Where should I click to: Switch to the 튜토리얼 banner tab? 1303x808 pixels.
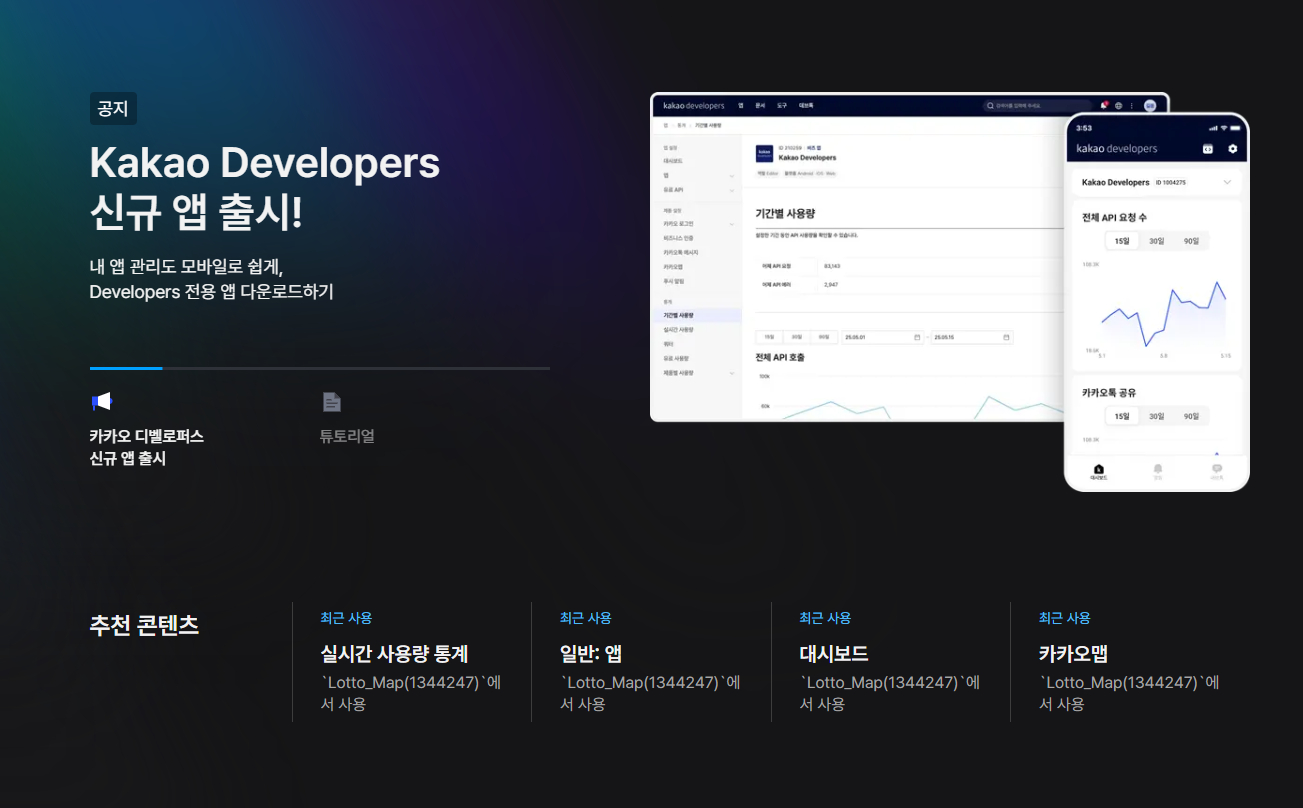(x=347, y=419)
